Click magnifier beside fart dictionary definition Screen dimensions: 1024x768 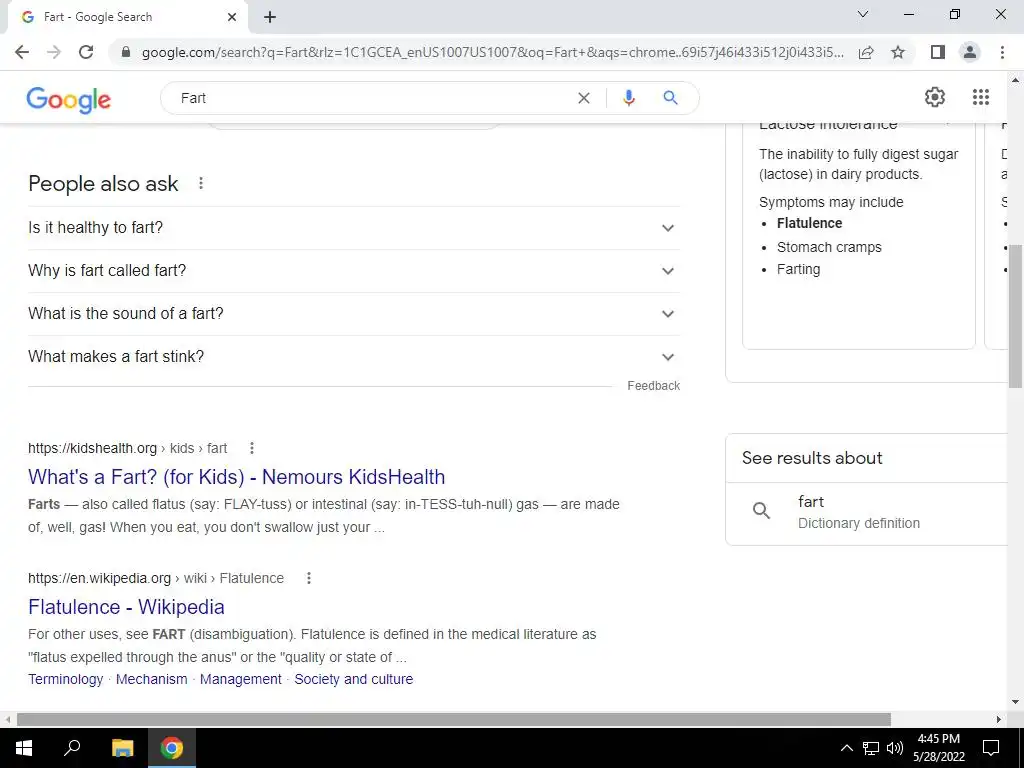[761, 511]
